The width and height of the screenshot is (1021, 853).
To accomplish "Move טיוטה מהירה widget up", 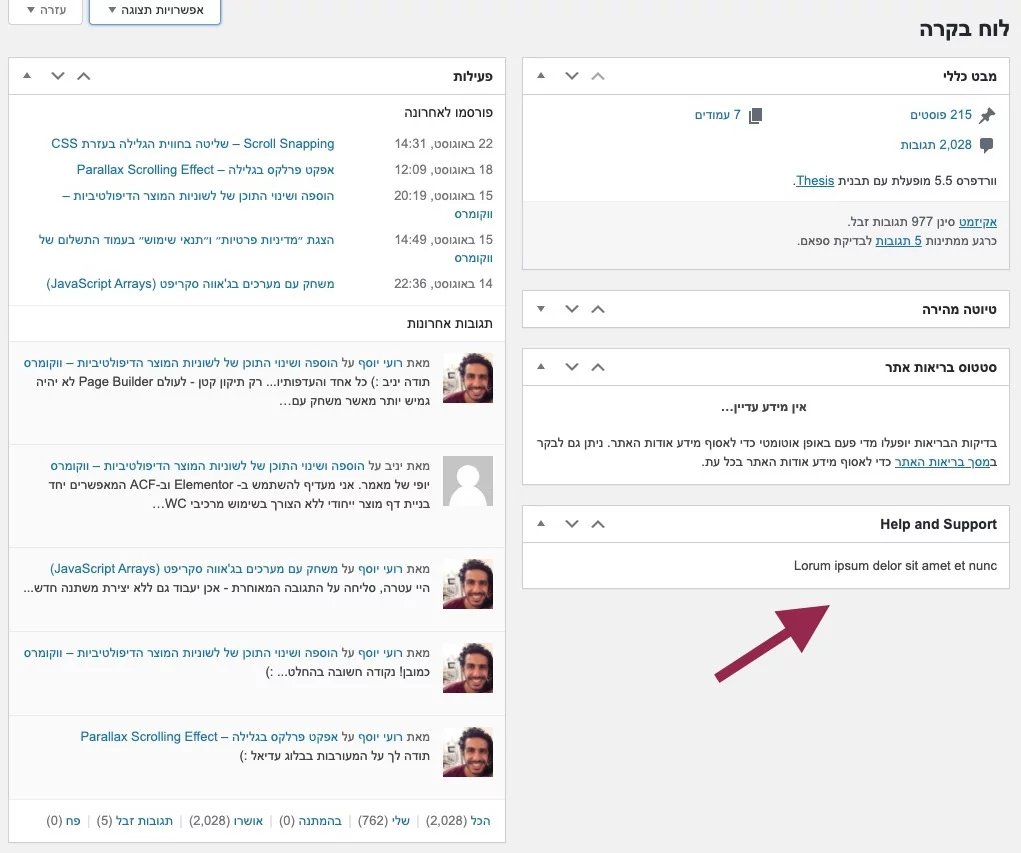I will [598, 309].
